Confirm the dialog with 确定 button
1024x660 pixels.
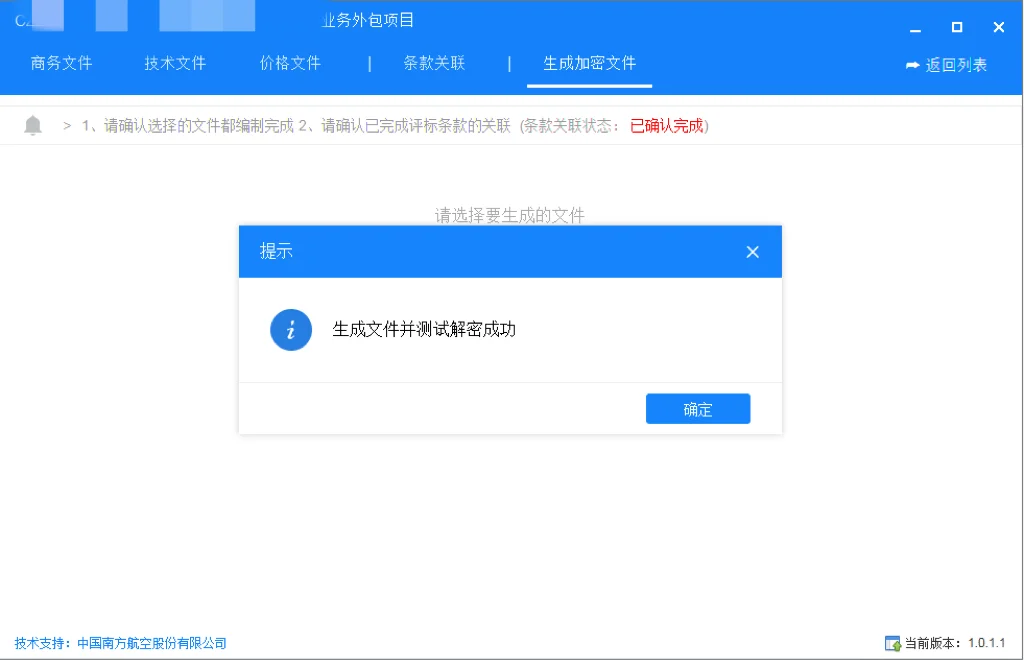tap(697, 408)
